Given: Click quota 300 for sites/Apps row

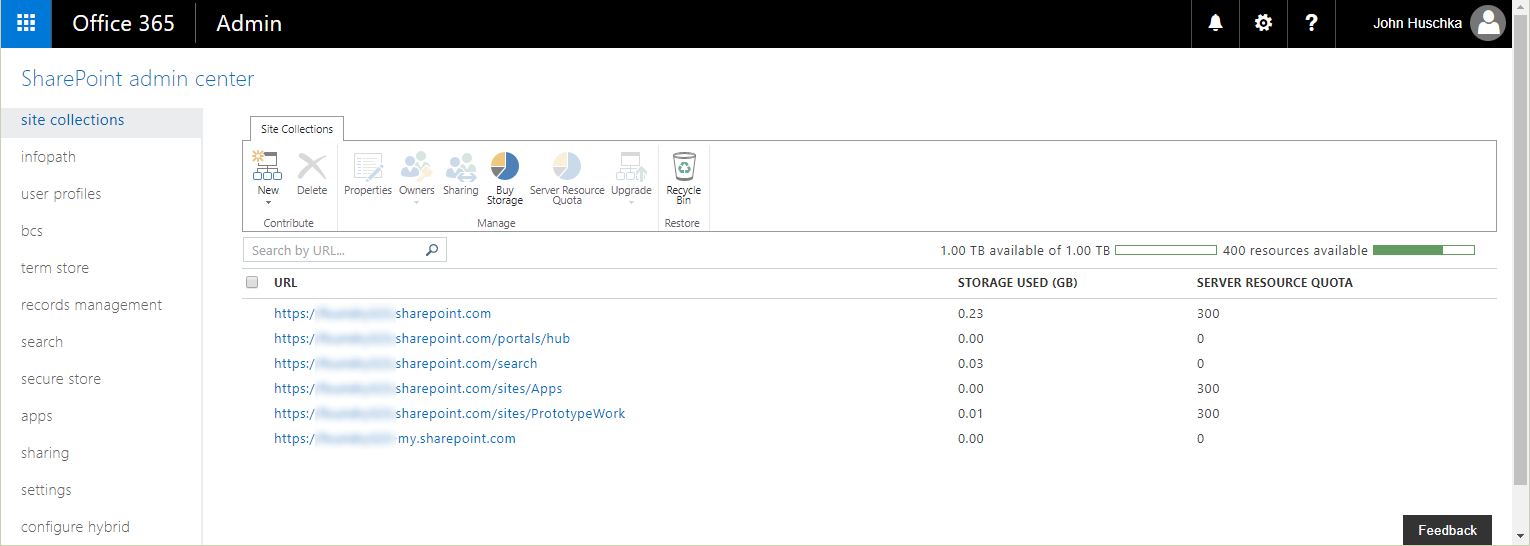Looking at the screenshot, I should 1208,389.
